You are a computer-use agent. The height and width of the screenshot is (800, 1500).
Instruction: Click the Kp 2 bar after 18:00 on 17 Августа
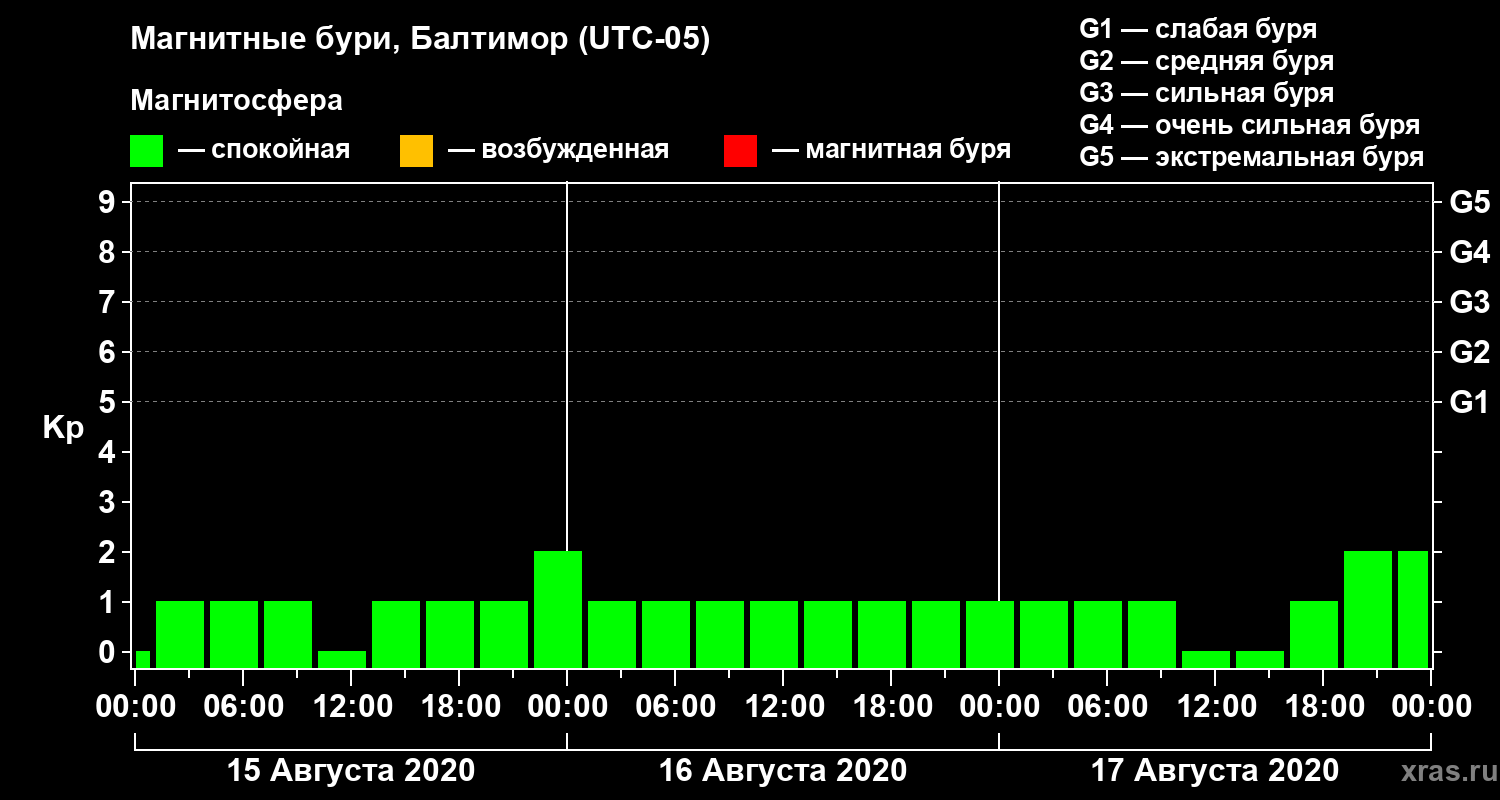[1368, 609]
